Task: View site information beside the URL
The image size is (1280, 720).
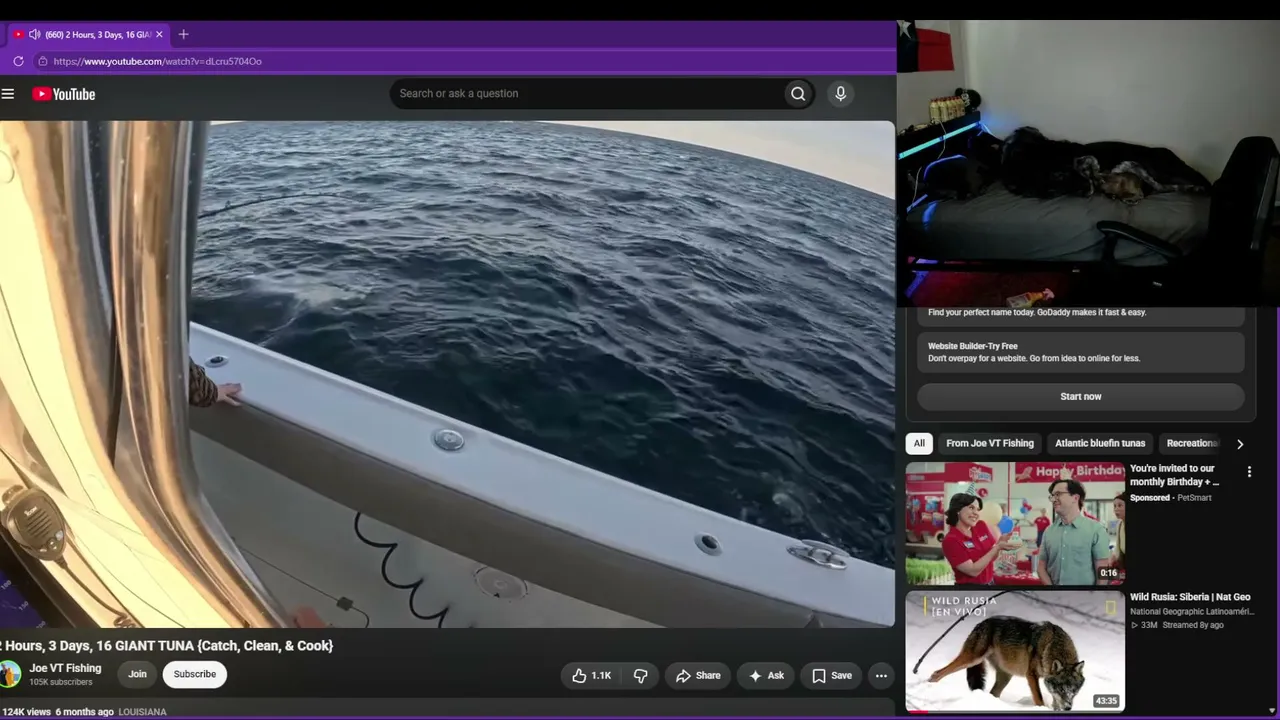Action: click(42, 61)
